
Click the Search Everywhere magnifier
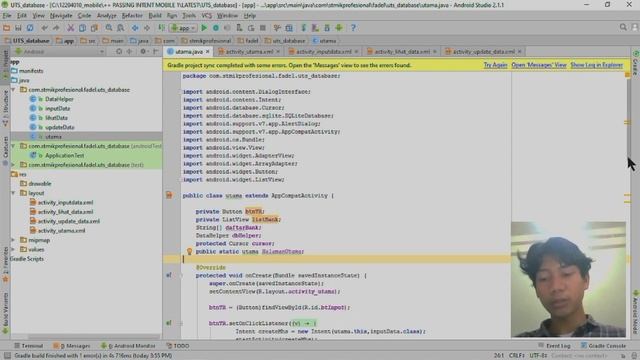click(x=623, y=27)
